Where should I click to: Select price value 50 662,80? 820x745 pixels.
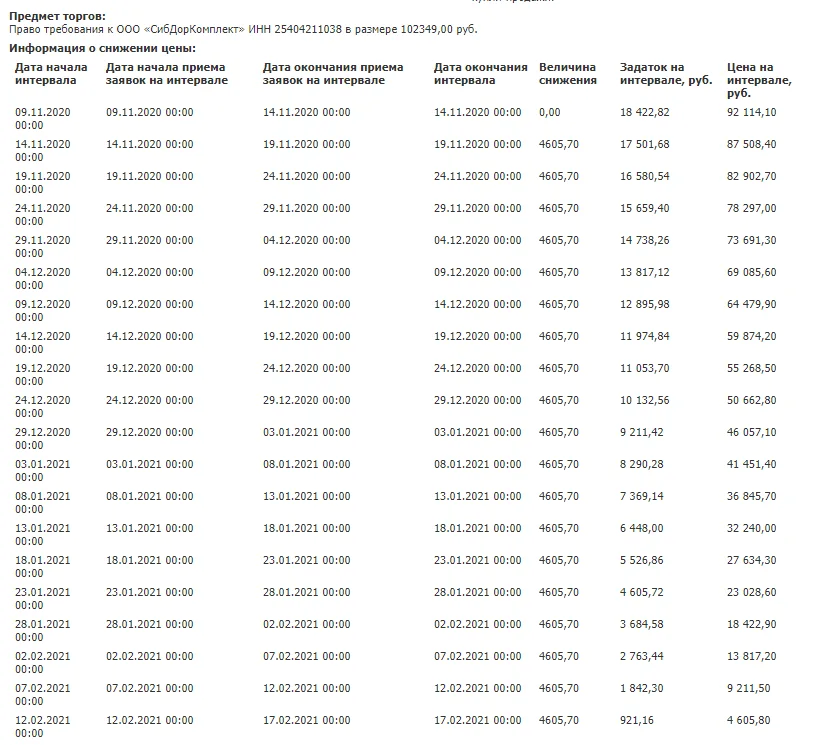(x=751, y=400)
